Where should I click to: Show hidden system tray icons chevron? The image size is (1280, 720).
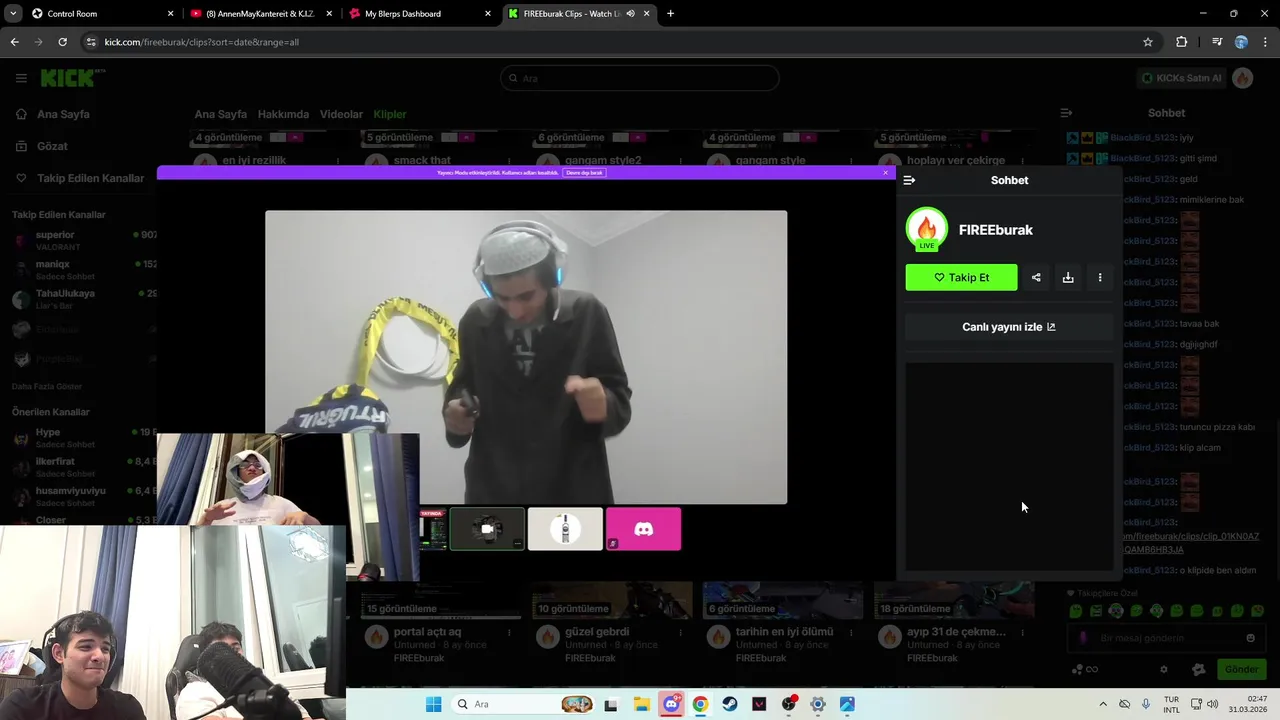1103,704
